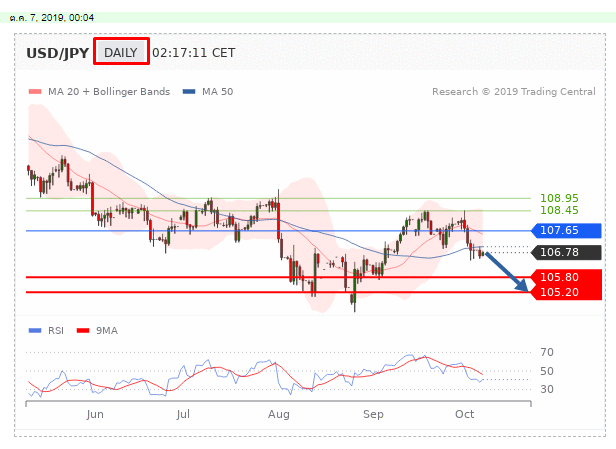This screenshot has width=616, height=449.
Task: Click the Aug month axis label
Action: (279, 414)
